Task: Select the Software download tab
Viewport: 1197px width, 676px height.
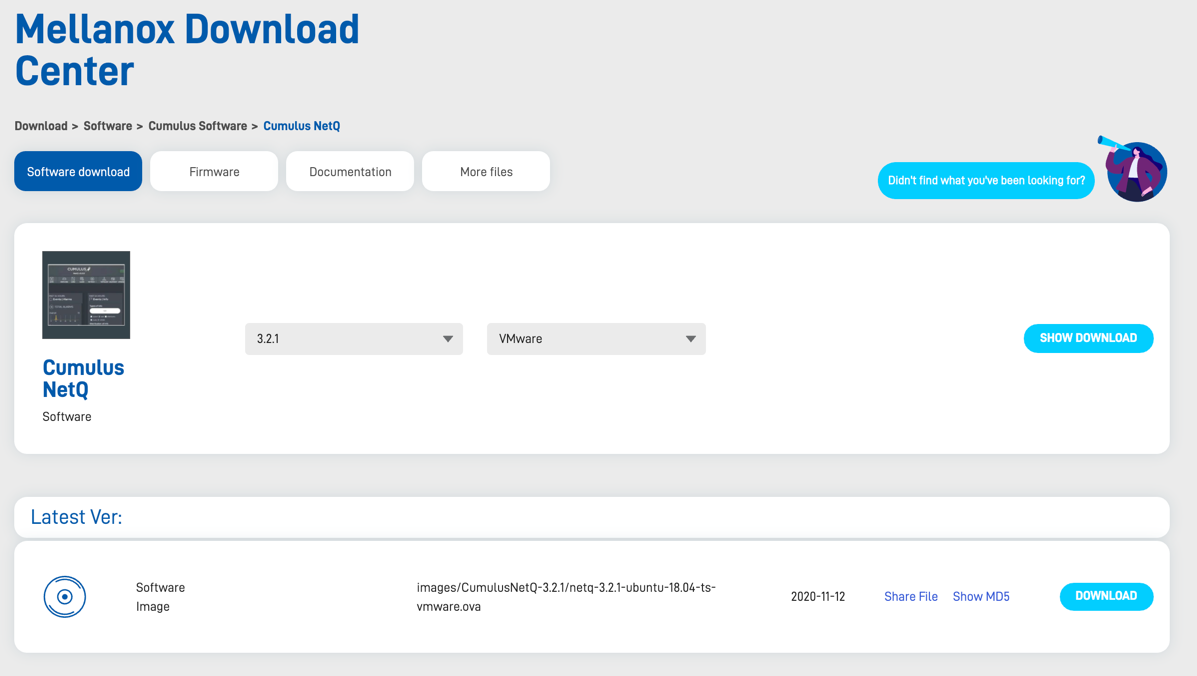Action: [78, 172]
